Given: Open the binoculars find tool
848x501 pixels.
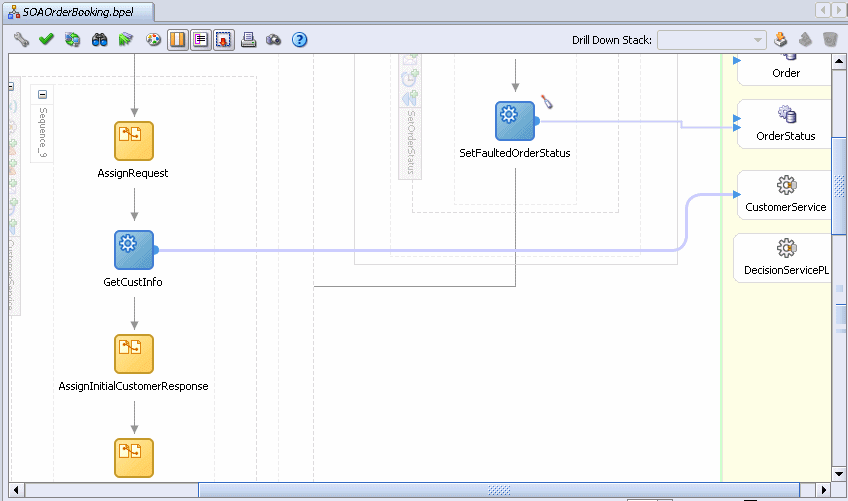Looking at the screenshot, I should click(100, 39).
